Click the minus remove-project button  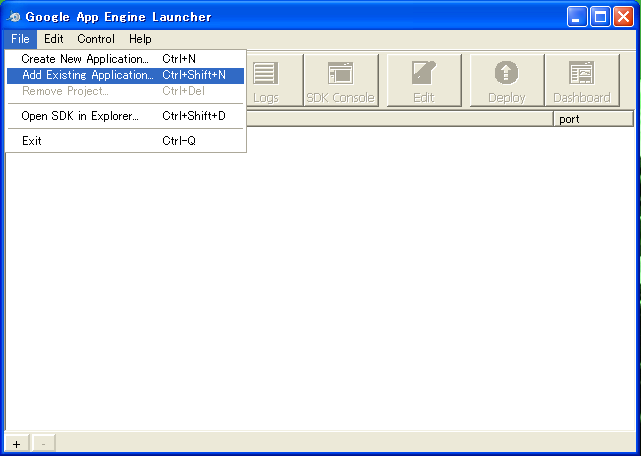[43, 444]
